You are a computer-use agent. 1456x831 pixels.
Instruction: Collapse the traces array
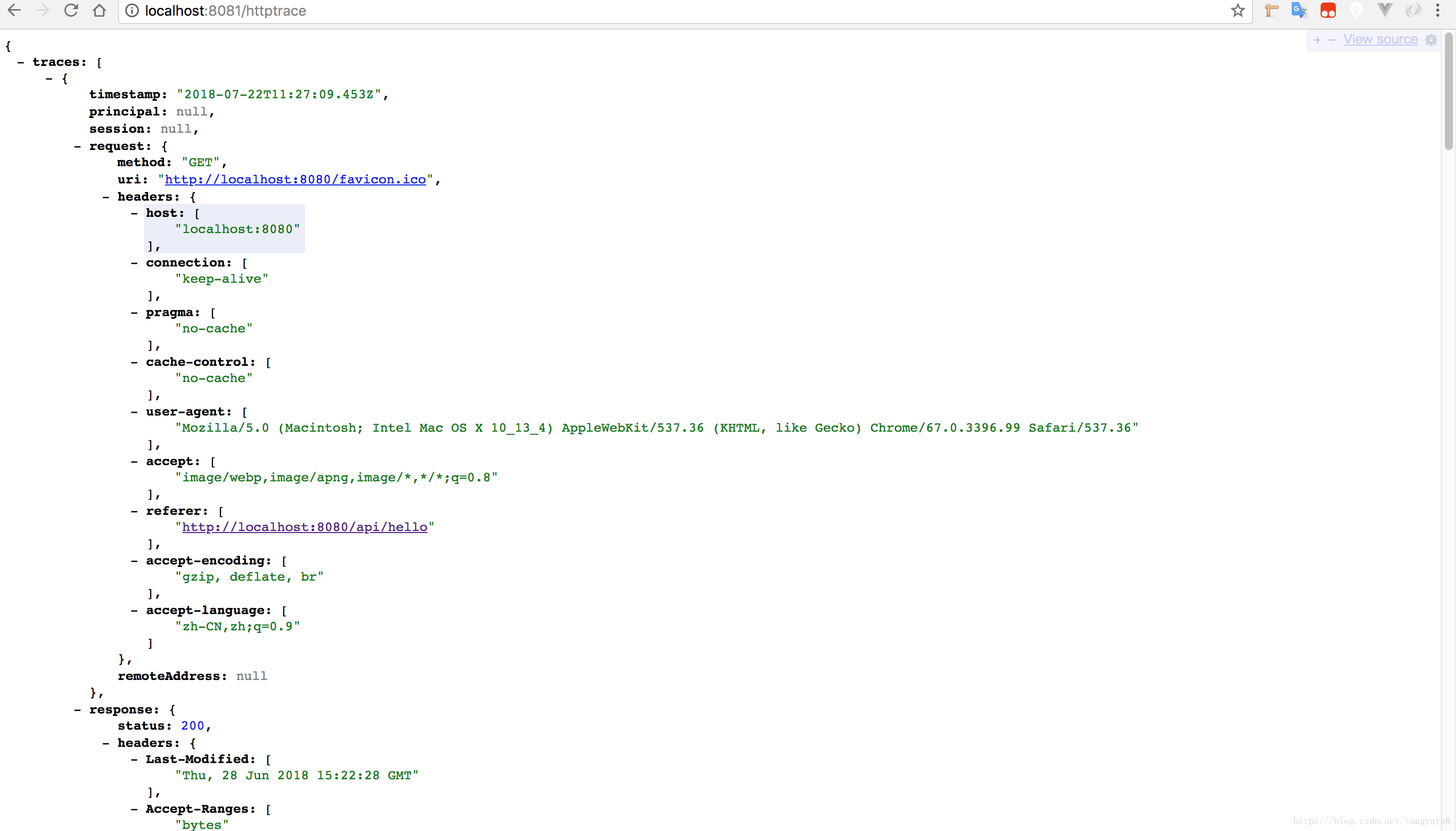point(21,62)
